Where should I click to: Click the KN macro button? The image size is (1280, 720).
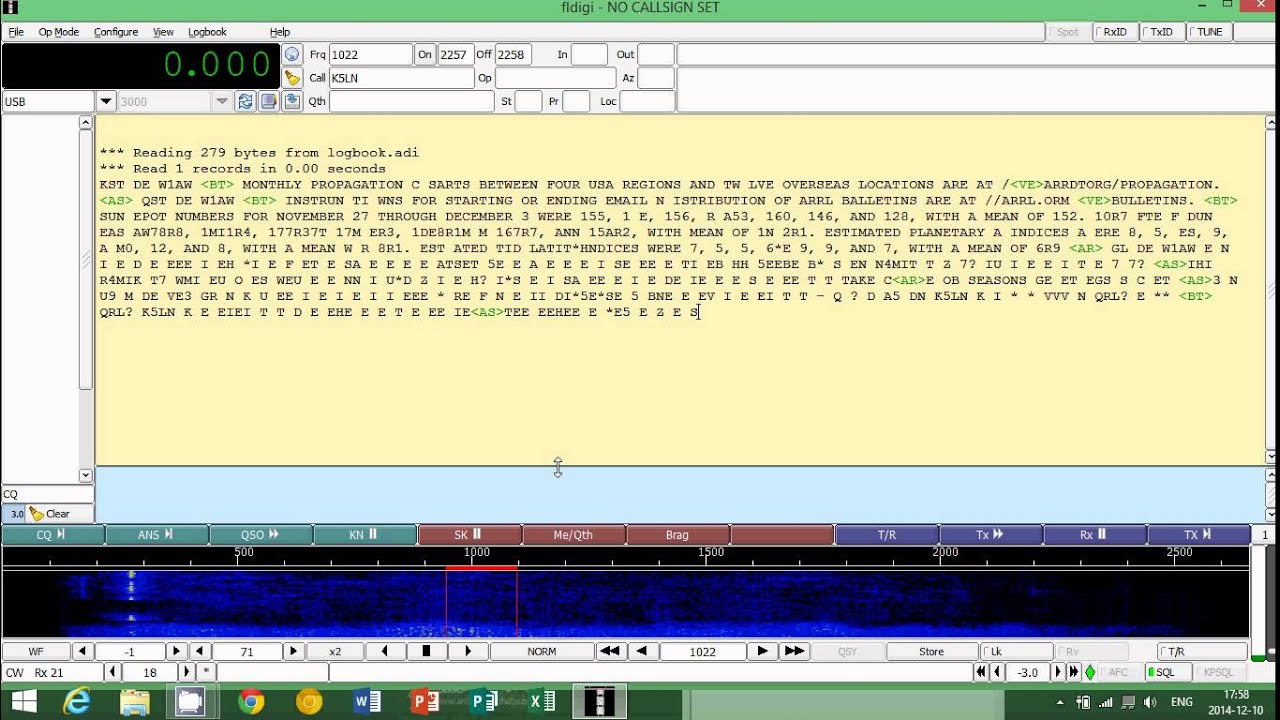365,535
